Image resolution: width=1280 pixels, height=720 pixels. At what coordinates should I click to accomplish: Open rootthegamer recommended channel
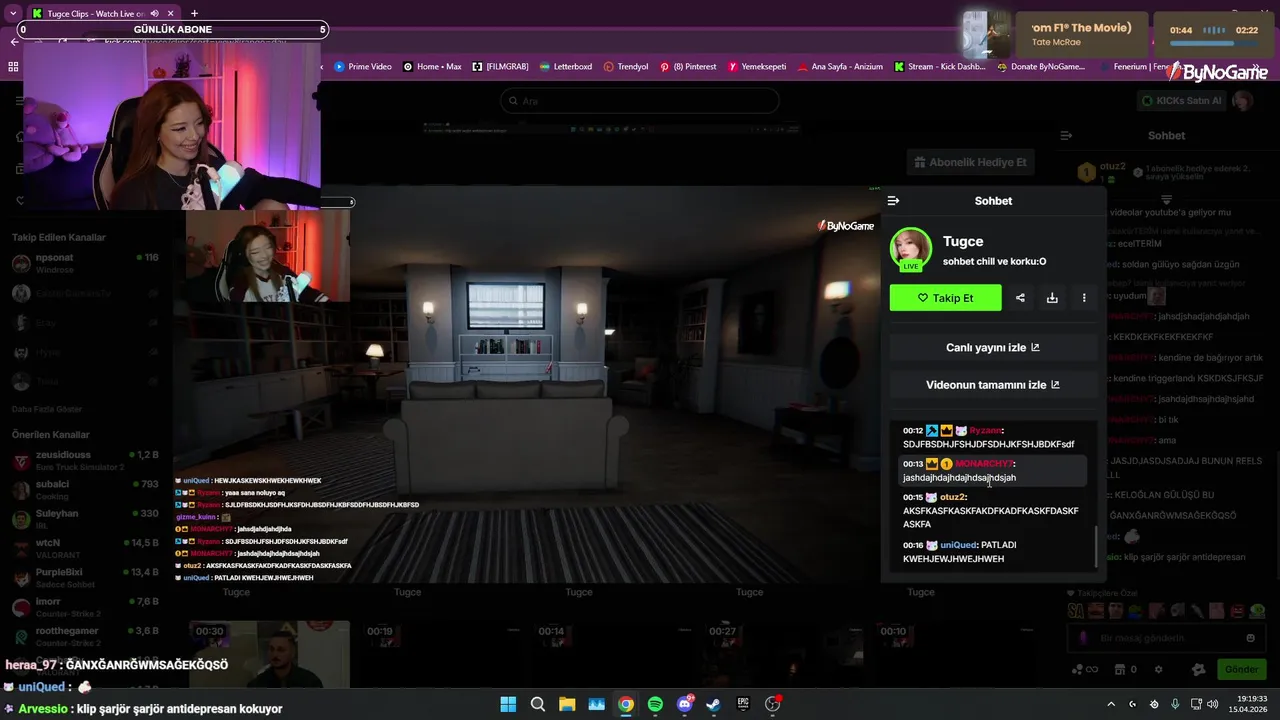(85, 636)
